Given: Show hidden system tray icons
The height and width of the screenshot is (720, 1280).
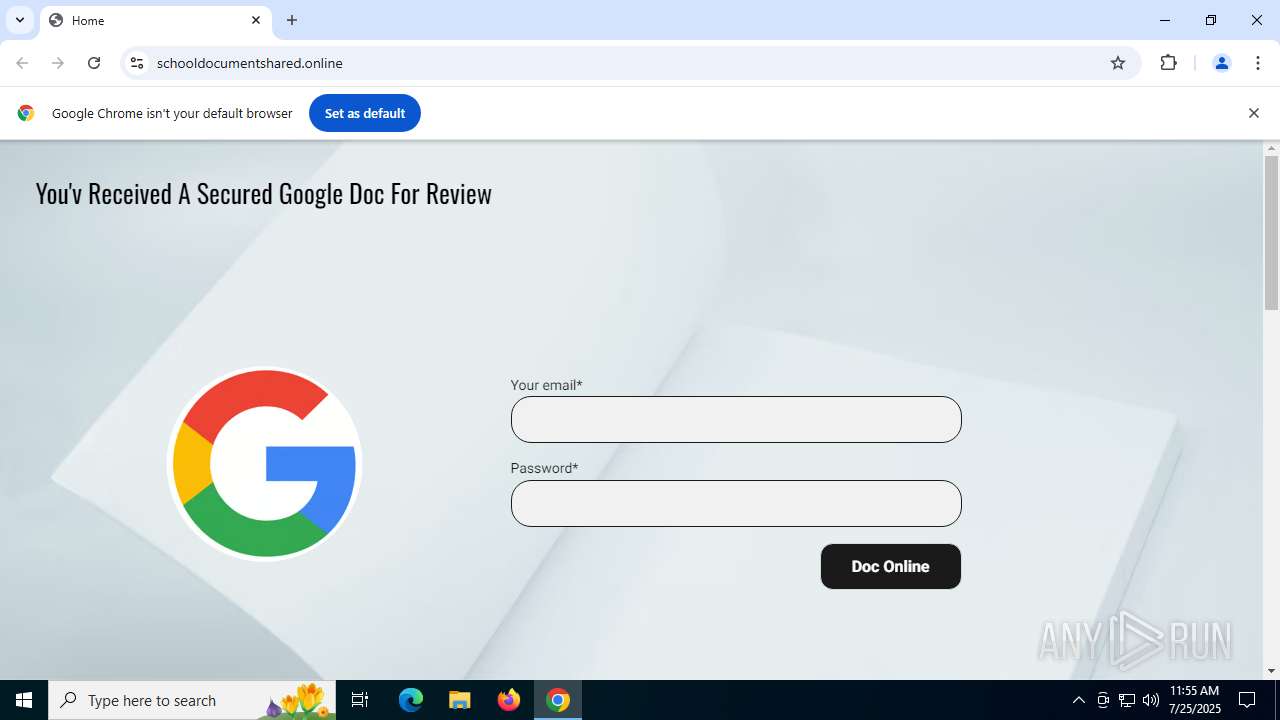Looking at the screenshot, I should tap(1078, 700).
